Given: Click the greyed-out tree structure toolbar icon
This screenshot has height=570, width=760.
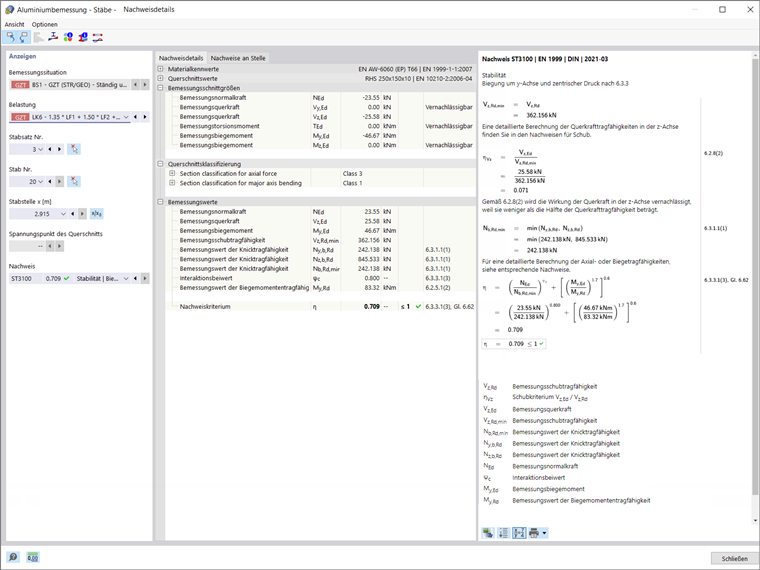Looking at the screenshot, I should [x=38, y=37].
